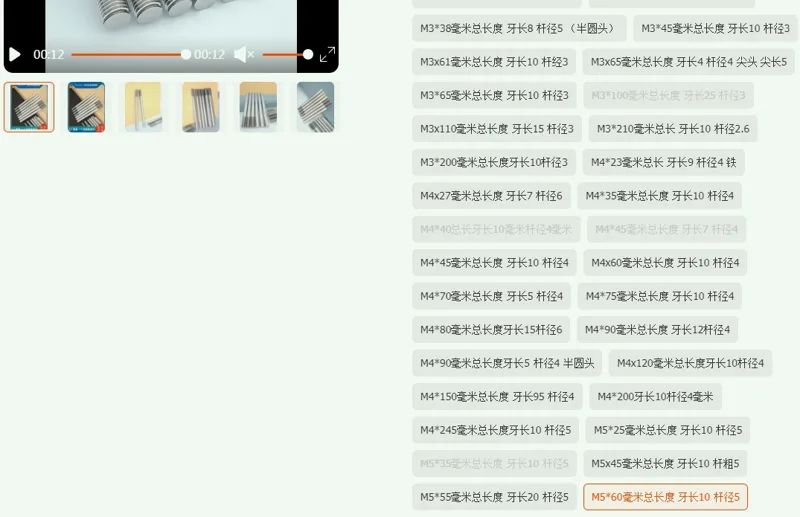Select the fifth product thumbnail
Viewport: 800px width, 517px height.
click(258, 107)
